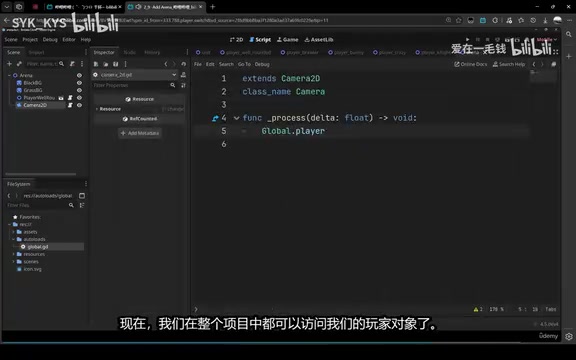
Task: Click the search magnifier in Scene filter
Action: click(61, 64)
